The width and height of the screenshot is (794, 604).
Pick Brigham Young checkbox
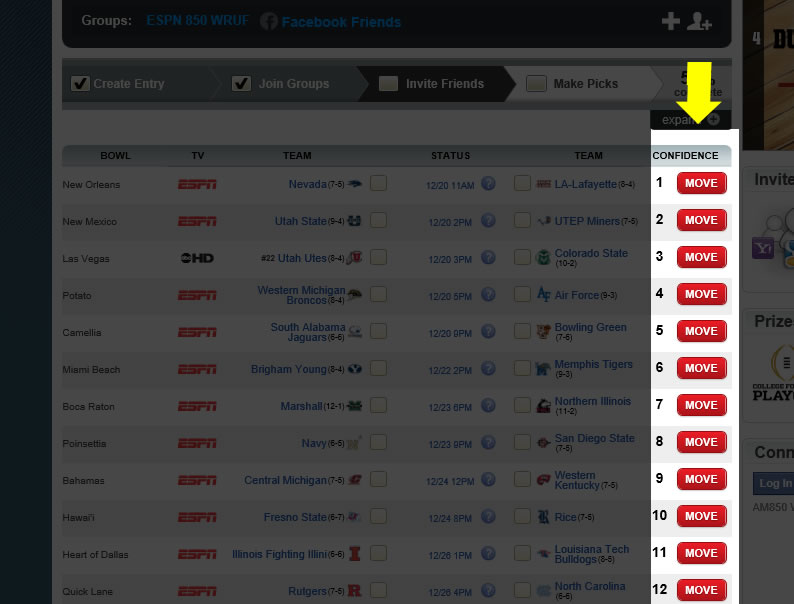pyautogui.click(x=378, y=368)
